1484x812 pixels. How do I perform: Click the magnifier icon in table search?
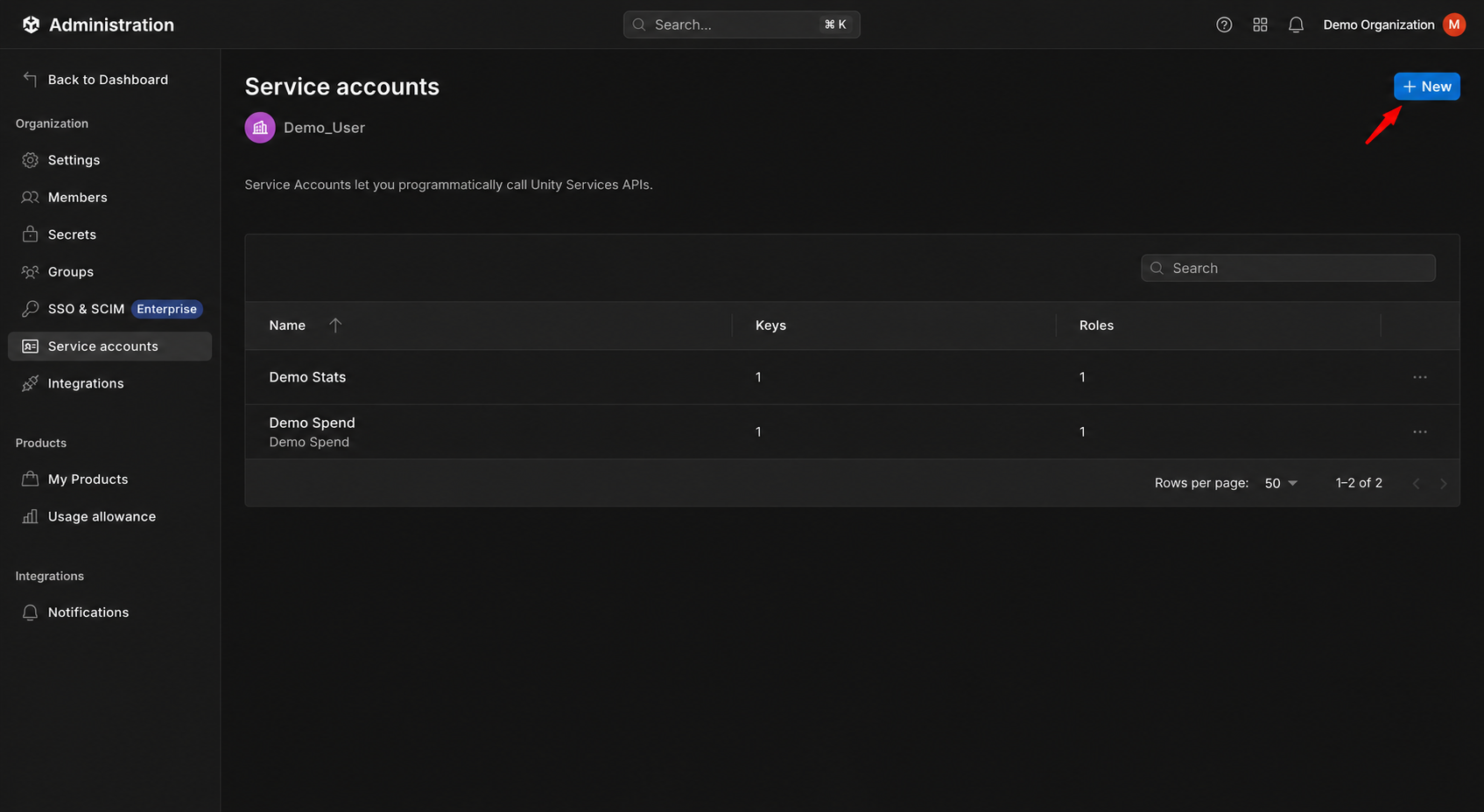1157,268
